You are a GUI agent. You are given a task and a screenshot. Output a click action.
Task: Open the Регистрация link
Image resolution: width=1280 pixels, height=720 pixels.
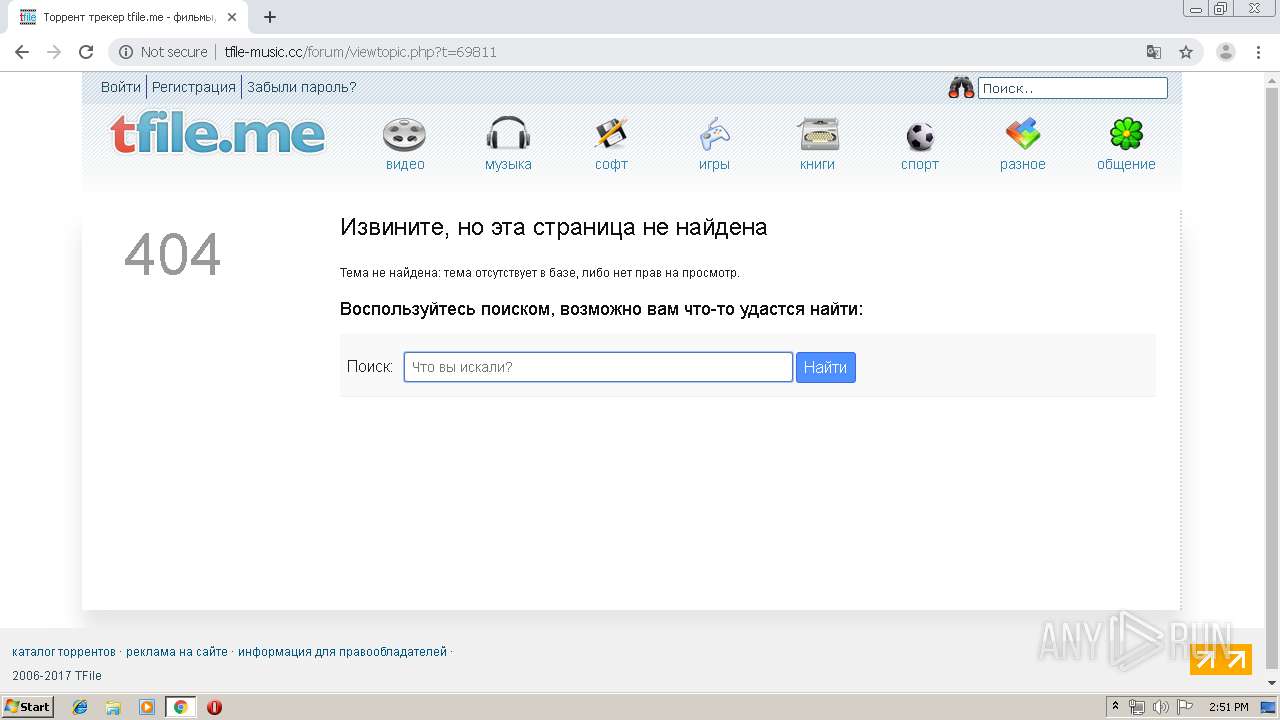pyautogui.click(x=194, y=87)
